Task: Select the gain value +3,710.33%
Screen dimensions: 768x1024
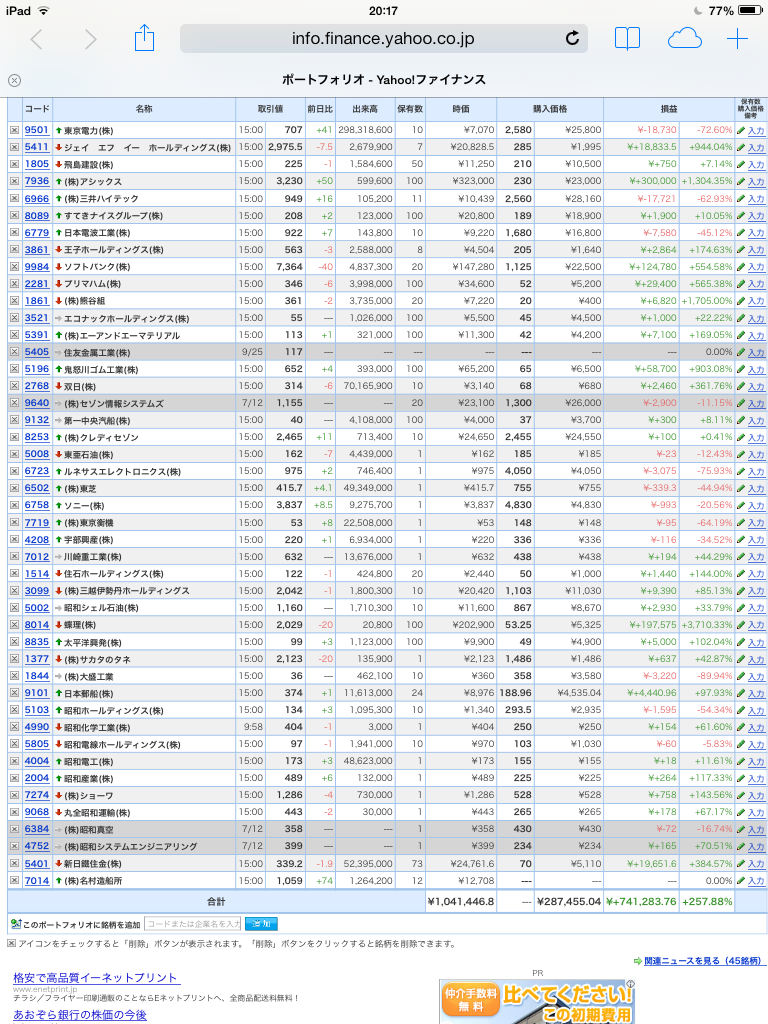Action: click(707, 625)
